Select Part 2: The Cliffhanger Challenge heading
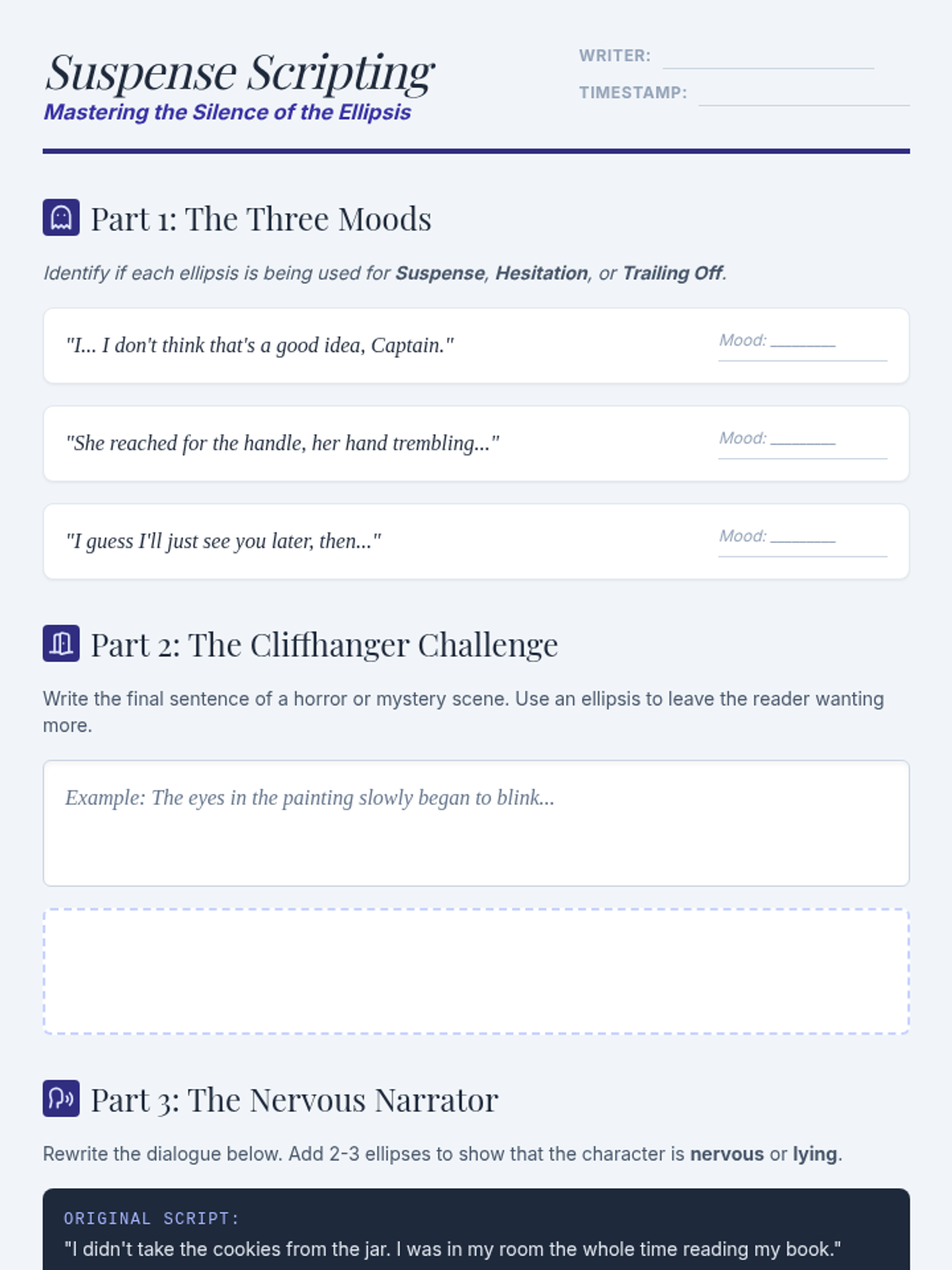 (324, 645)
